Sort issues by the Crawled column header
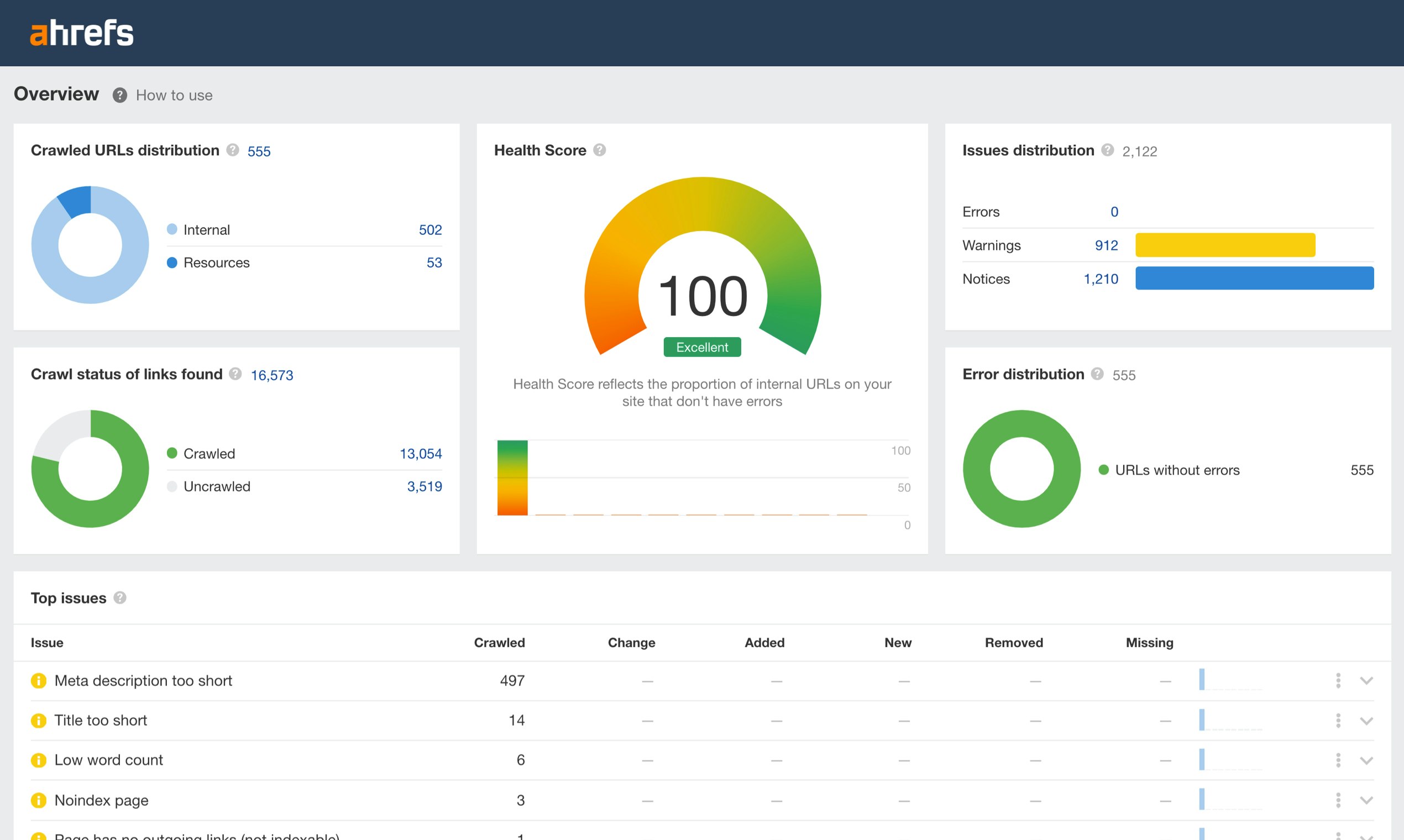The height and width of the screenshot is (840, 1404). click(x=499, y=643)
